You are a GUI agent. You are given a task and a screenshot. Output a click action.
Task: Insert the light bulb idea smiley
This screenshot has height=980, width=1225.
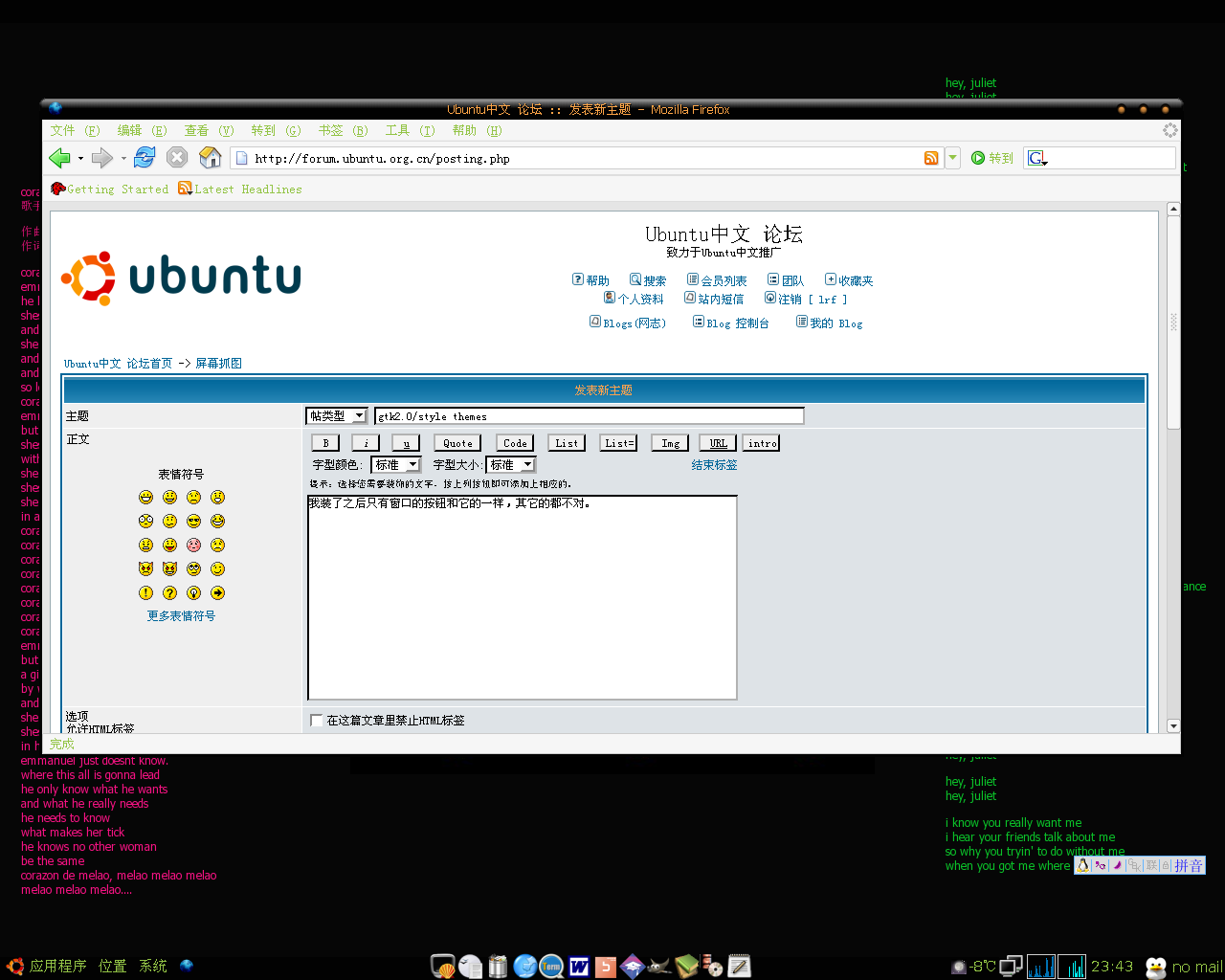pos(193,592)
